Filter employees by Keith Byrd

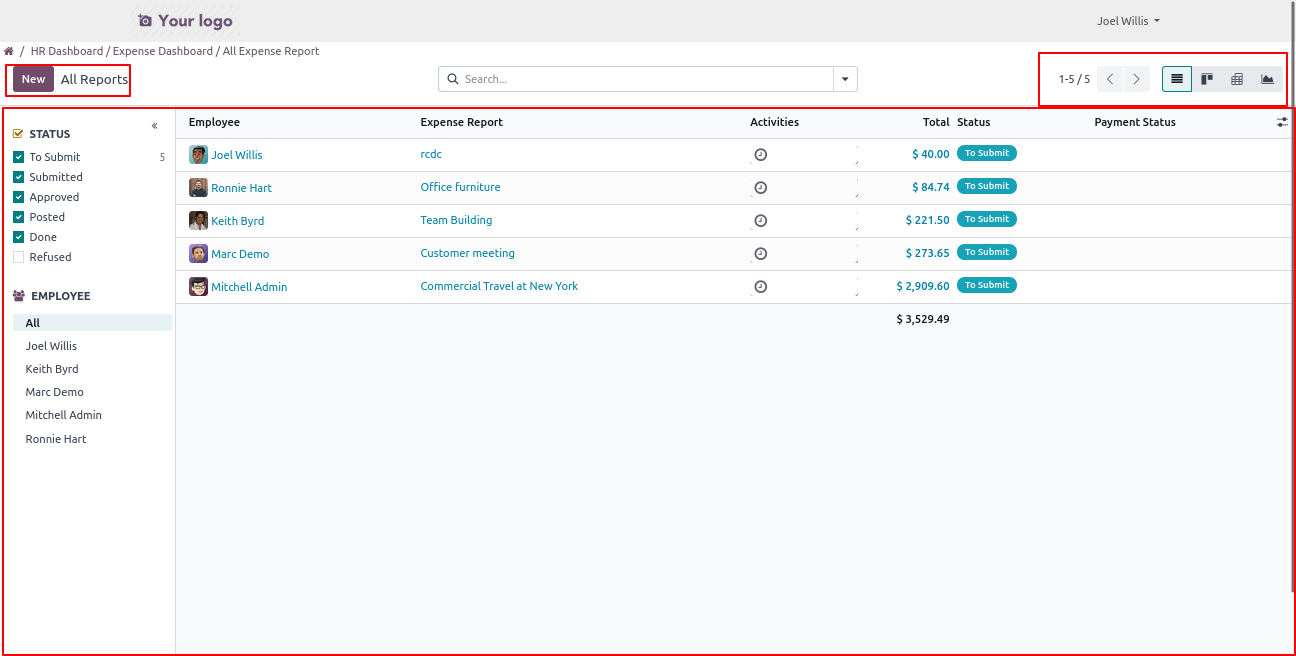pyautogui.click(x=52, y=369)
